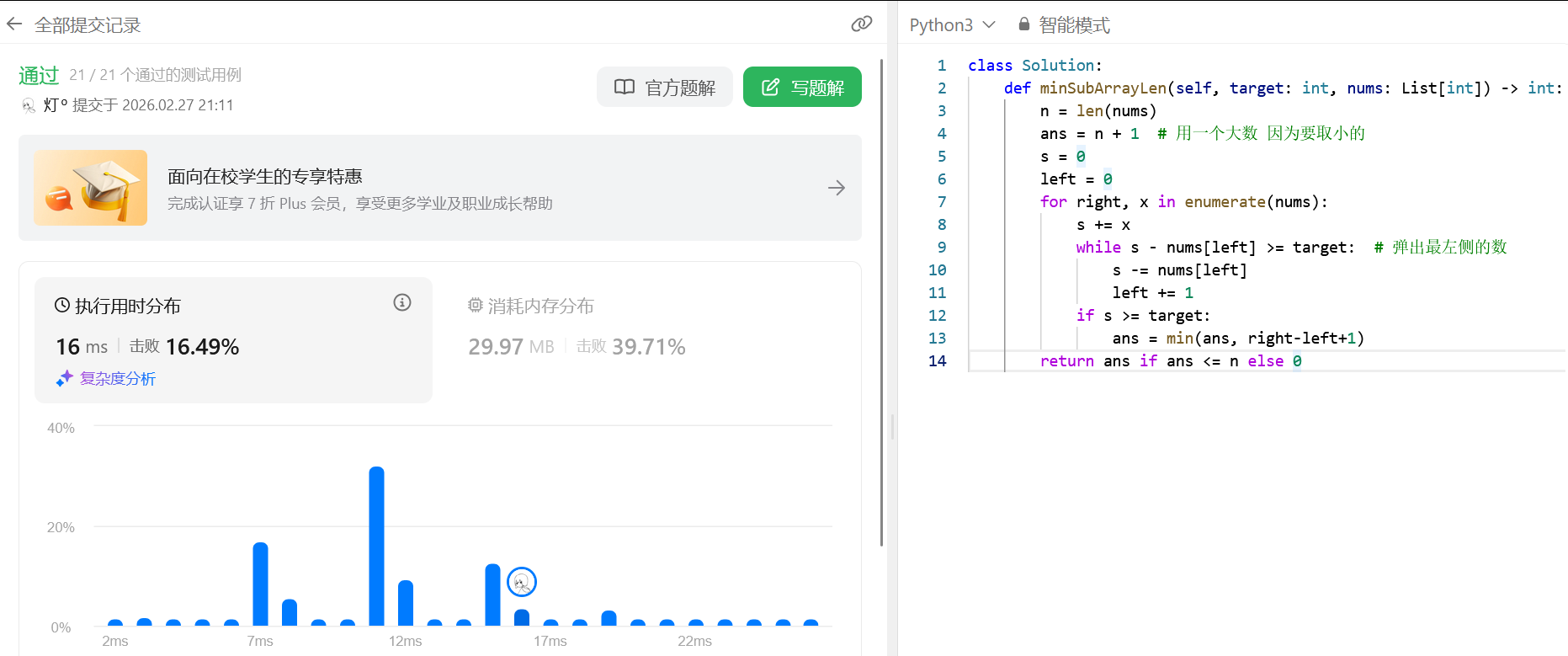Select the 执行用时分布 tab
This screenshot has width=1568, height=656.
[128, 306]
